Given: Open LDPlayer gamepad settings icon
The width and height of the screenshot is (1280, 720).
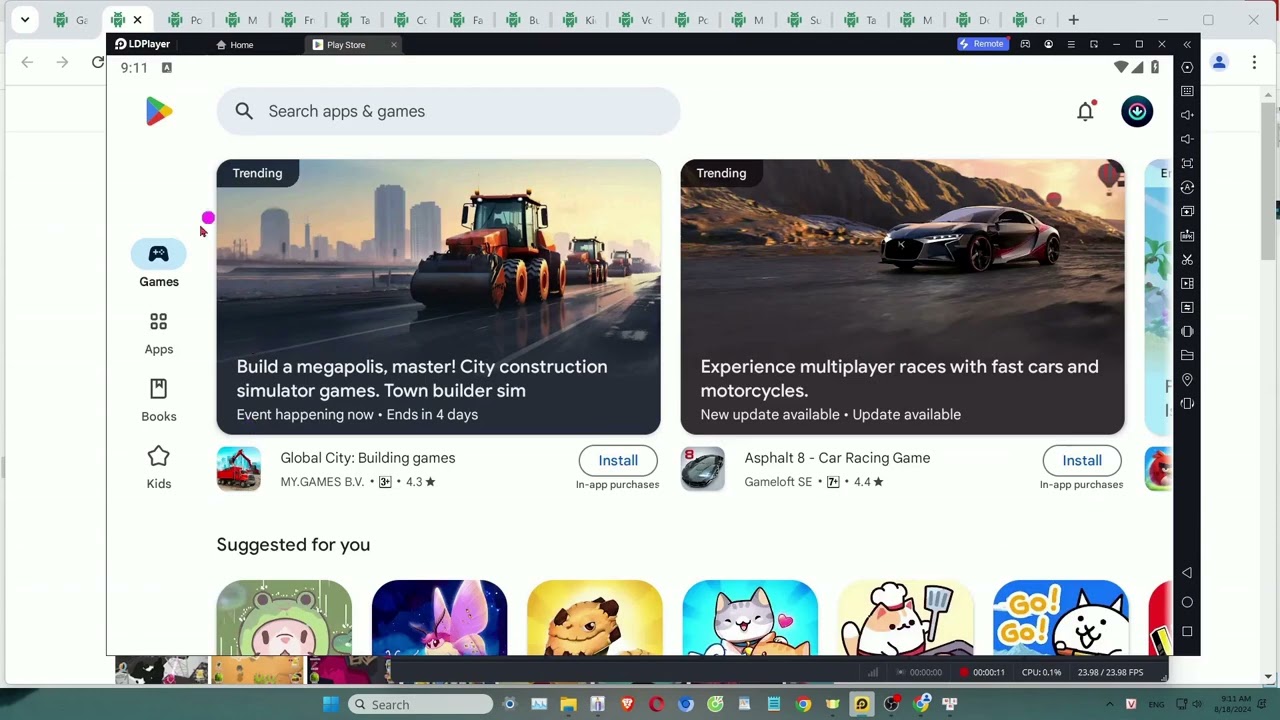Looking at the screenshot, I should coord(1025,44).
